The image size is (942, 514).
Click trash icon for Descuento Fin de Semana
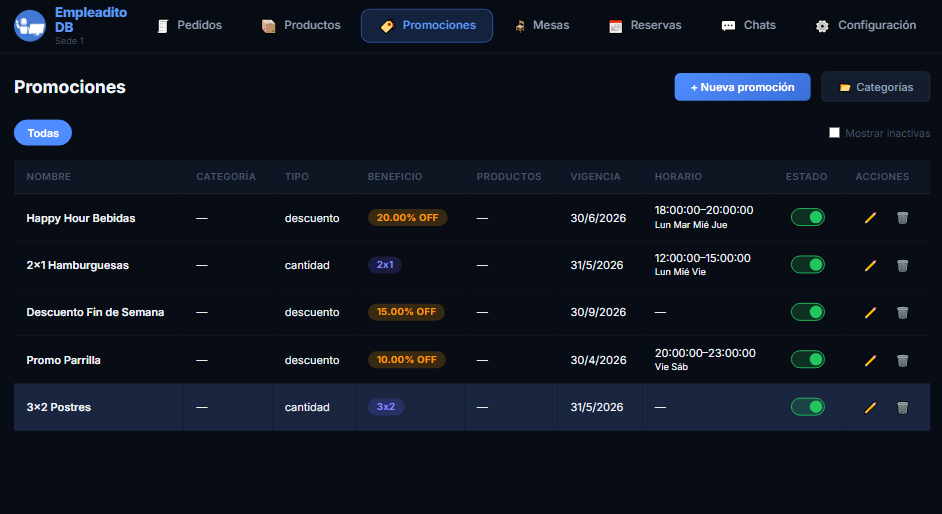tap(902, 312)
